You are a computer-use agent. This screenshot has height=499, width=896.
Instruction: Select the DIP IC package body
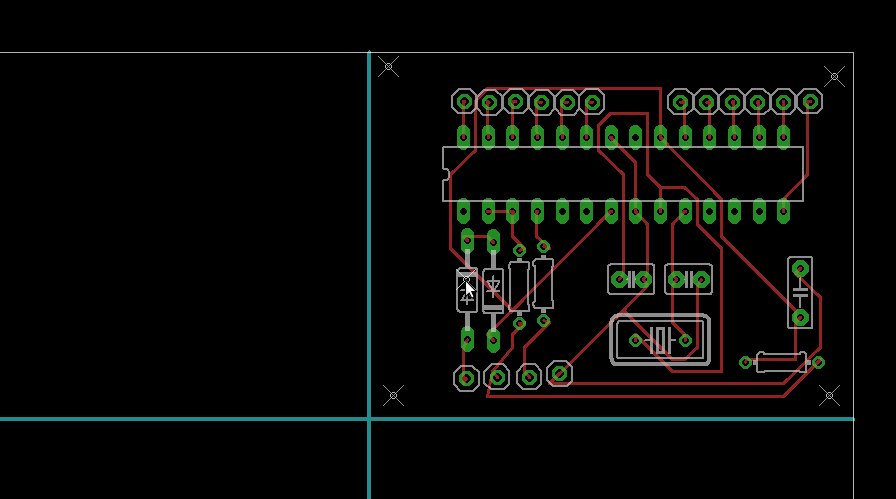[622, 174]
